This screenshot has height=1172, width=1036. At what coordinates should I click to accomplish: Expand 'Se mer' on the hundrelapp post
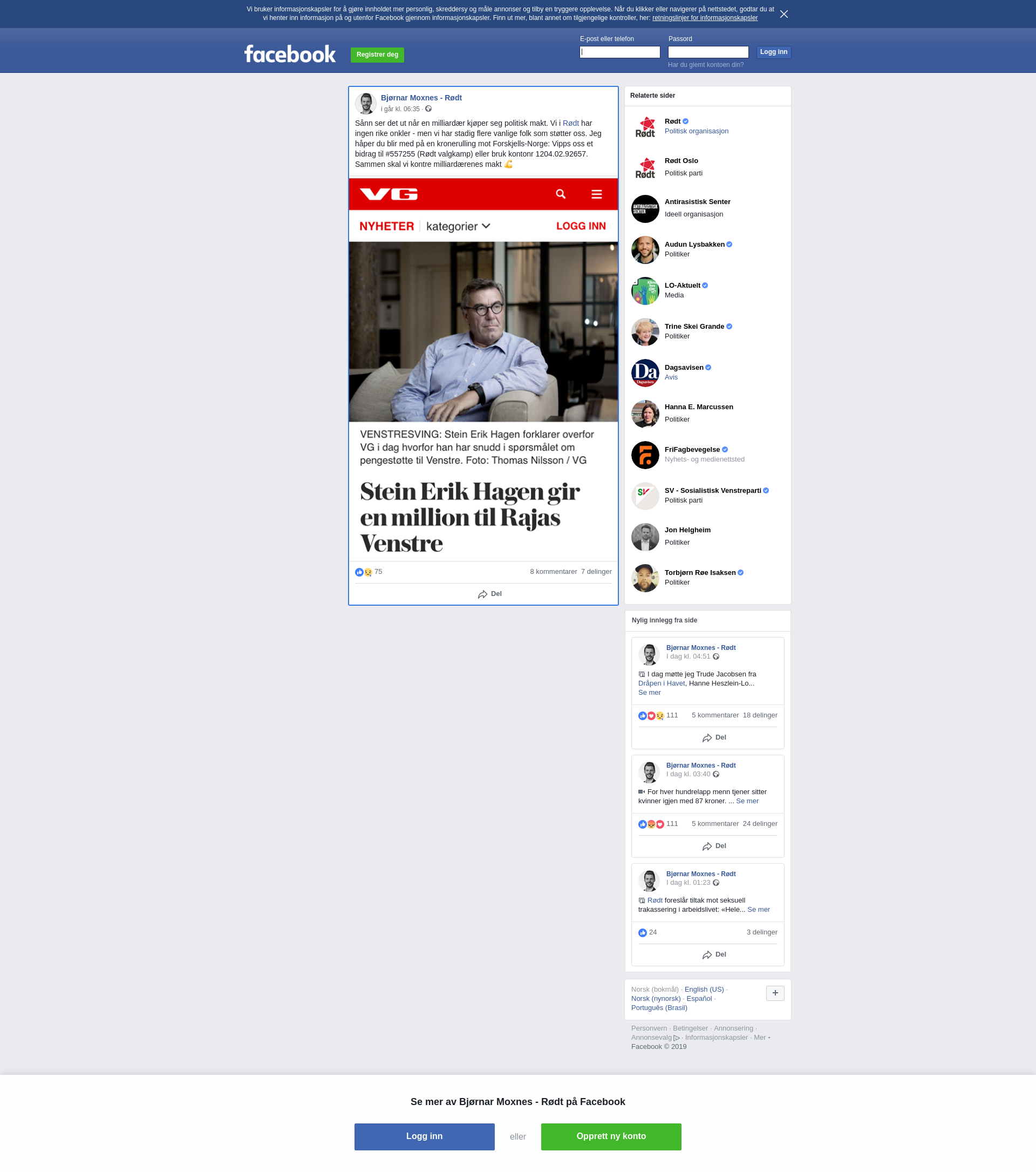pos(747,801)
